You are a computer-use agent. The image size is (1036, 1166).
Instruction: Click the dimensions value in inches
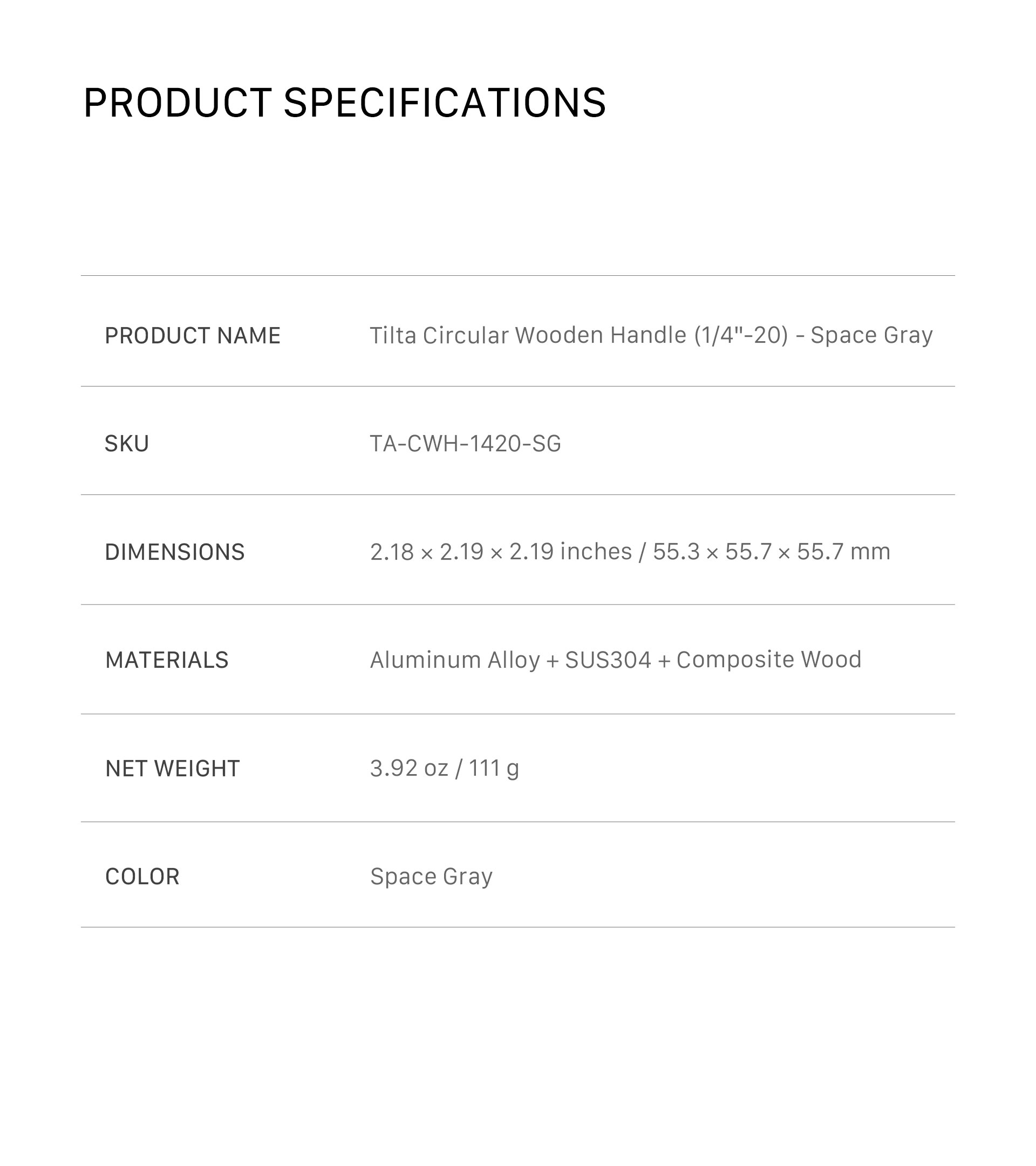501,552
